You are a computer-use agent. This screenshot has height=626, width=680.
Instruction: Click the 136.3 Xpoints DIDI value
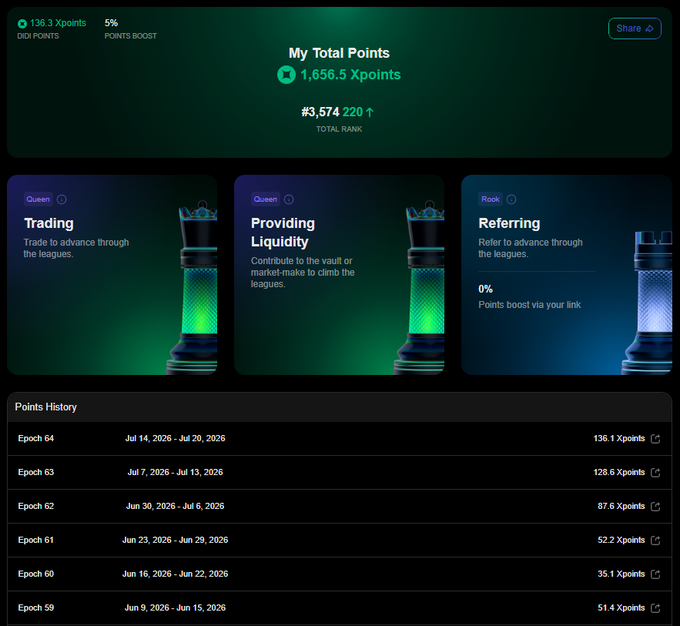tap(58, 23)
